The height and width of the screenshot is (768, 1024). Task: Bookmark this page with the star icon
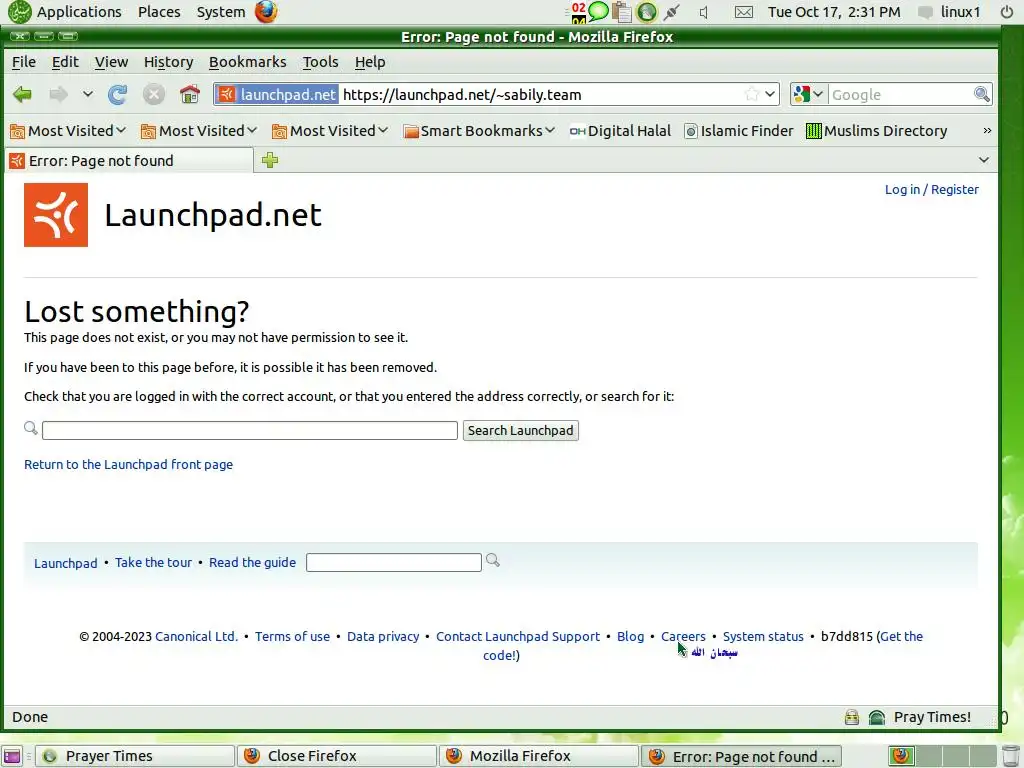click(x=752, y=95)
